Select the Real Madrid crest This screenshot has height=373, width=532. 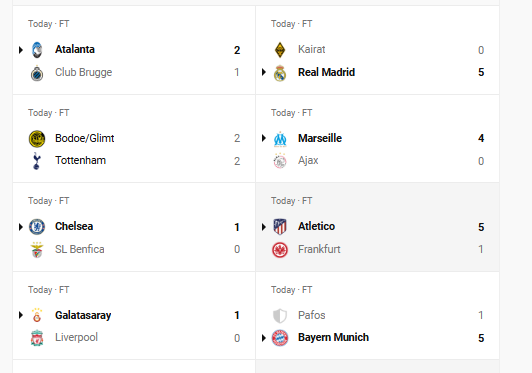pos(280,73)
